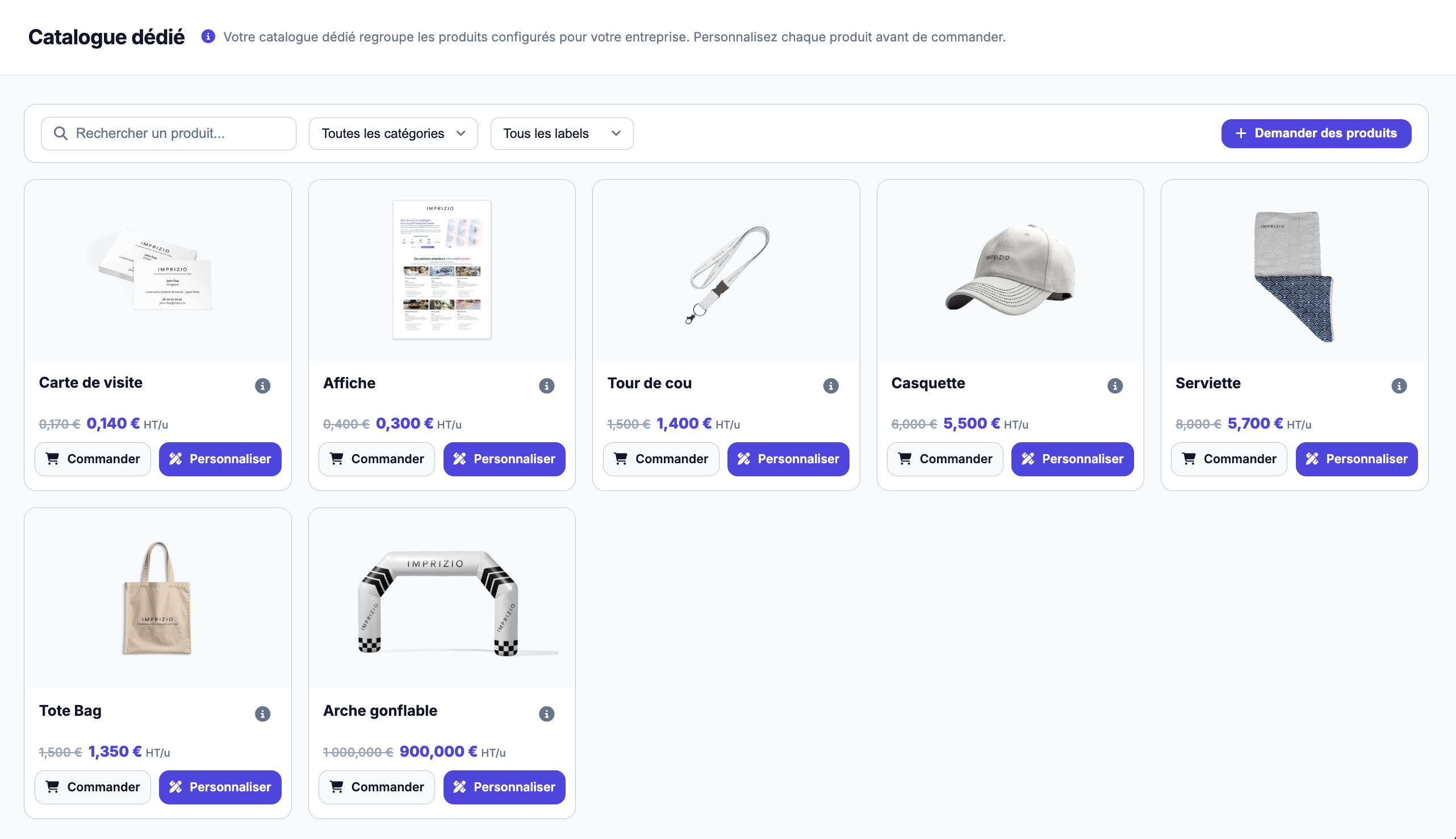This screenshot has height=839, width=1456.
Task: Open info icon for Affiche product
Action: [546, 385]
